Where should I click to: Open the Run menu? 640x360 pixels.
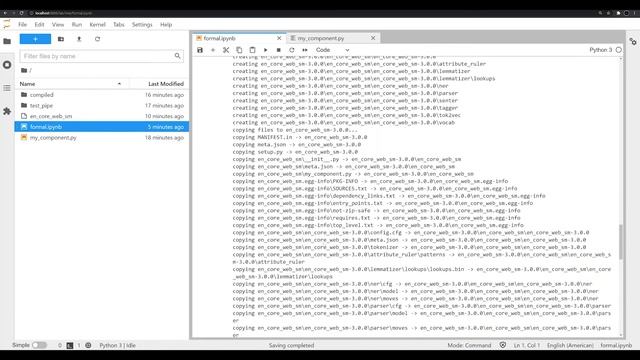pyautogui.click(x=77, y=24)
